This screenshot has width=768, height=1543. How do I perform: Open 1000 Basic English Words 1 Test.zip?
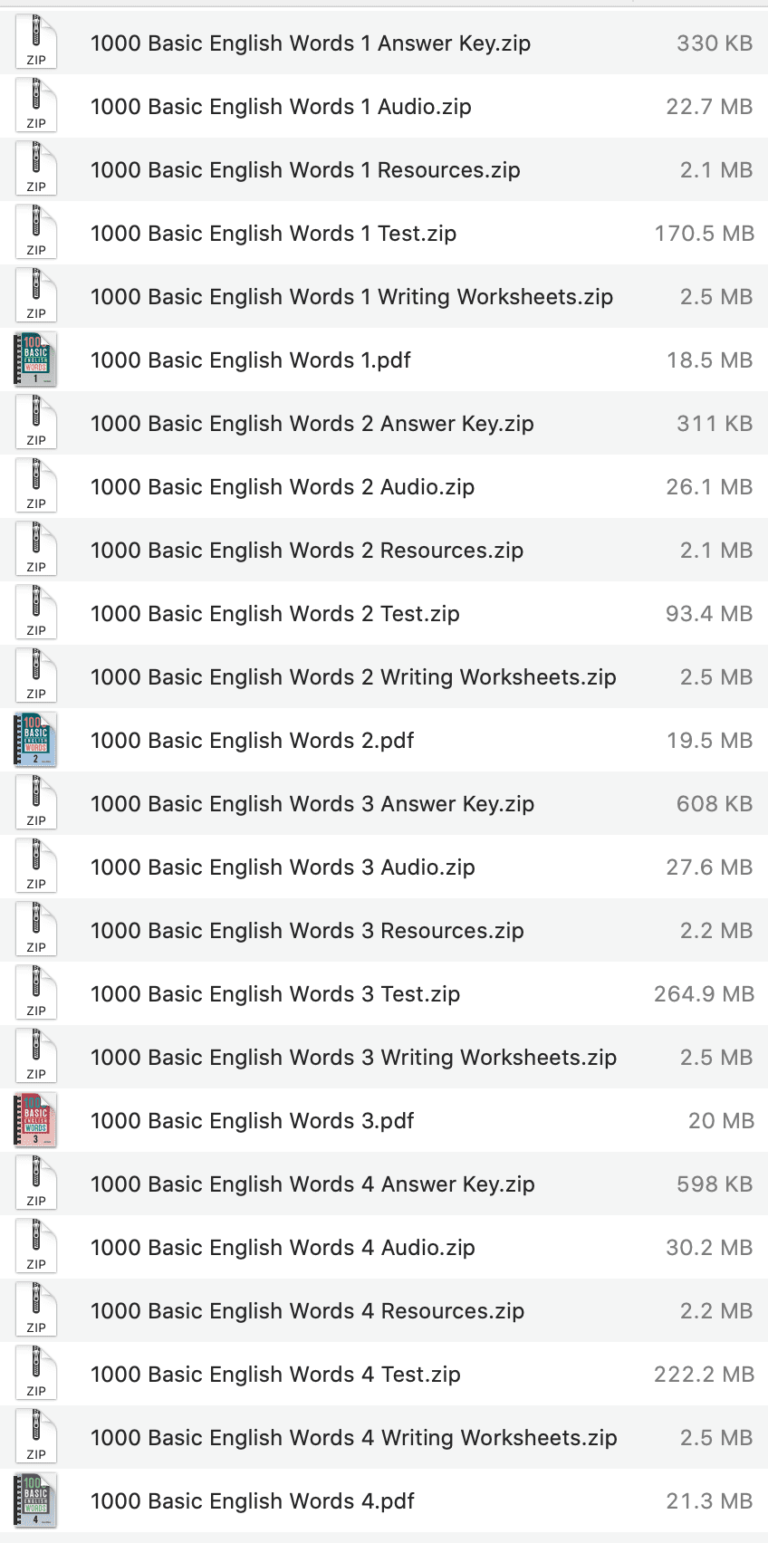pos(273,233)
